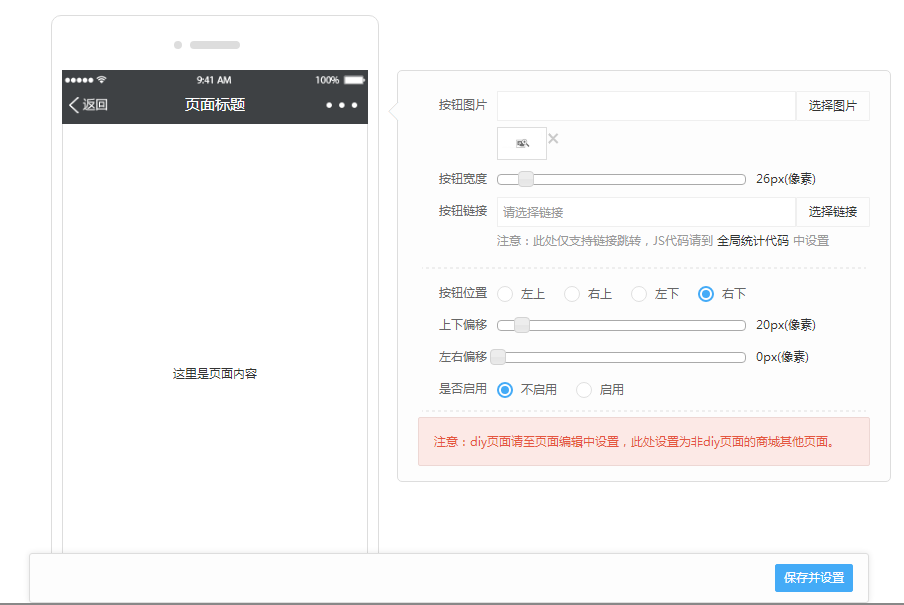Viewport: 904px width, 605px height.
Task: Click the 选择链接 button
Action: (x=833, y=212)
